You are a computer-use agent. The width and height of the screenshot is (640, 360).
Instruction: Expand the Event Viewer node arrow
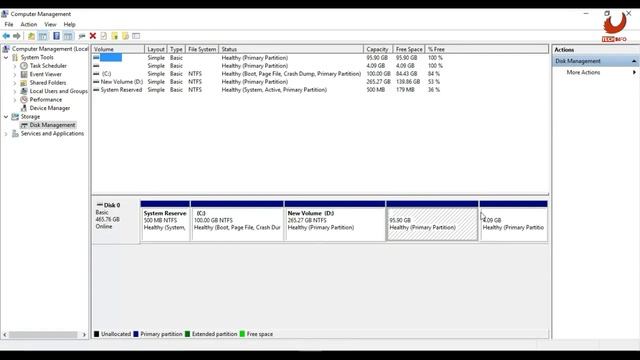click(x=15, y=74)
